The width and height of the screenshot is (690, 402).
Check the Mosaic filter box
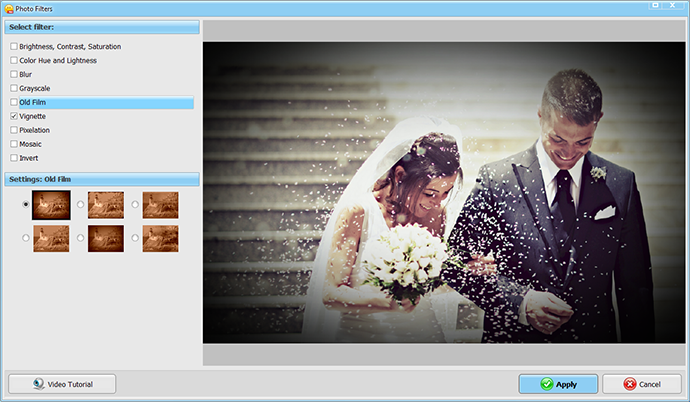pos(14,144)
